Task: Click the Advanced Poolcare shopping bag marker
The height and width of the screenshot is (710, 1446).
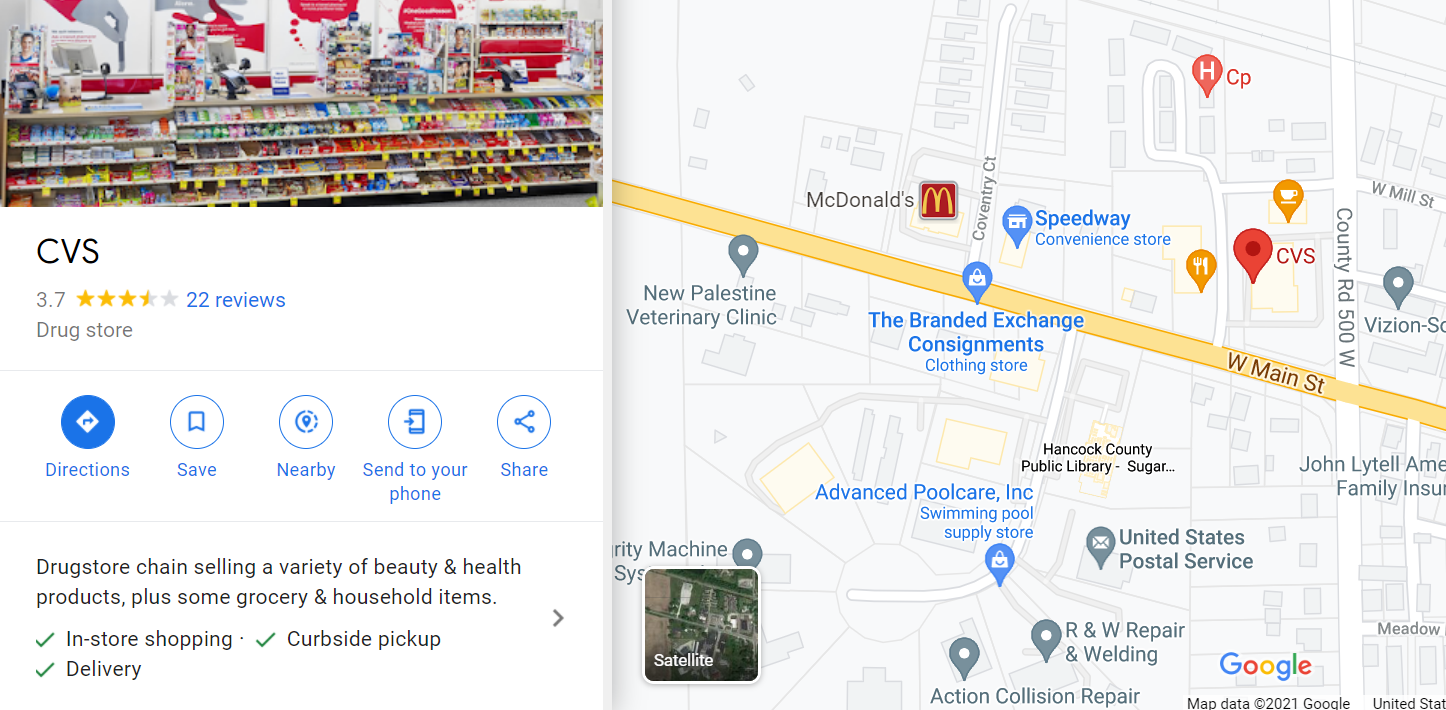Action: click(x=999, y=566)
